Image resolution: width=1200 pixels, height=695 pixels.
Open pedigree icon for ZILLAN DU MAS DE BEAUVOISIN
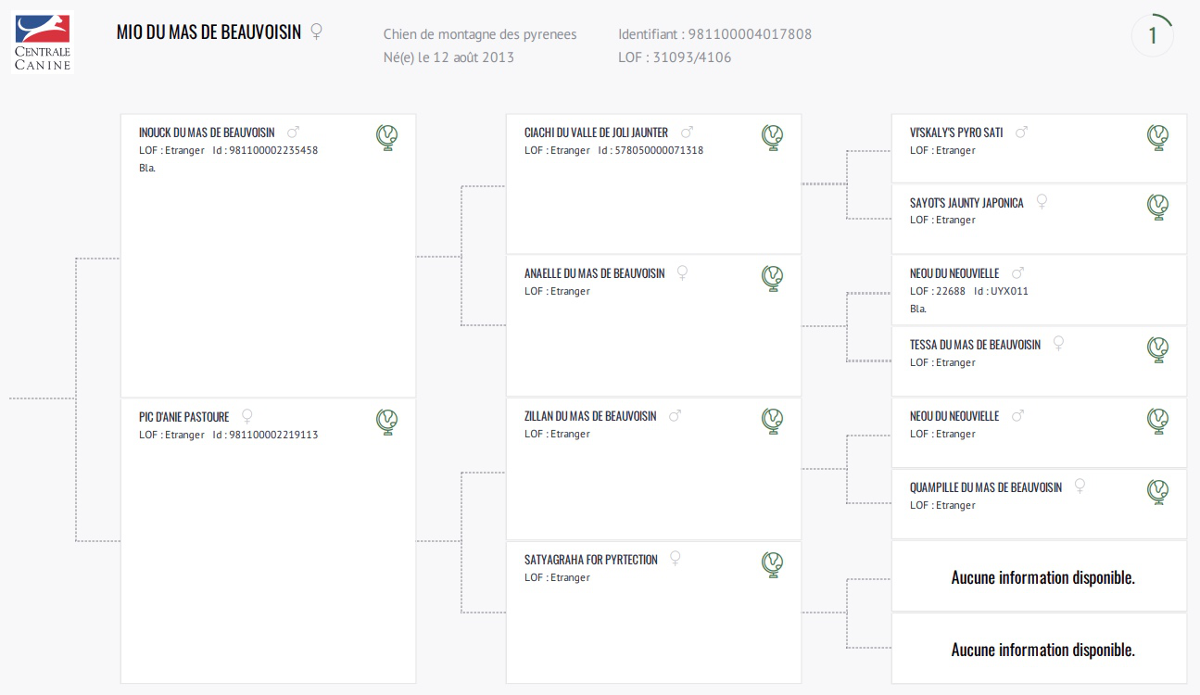(772, 420)
